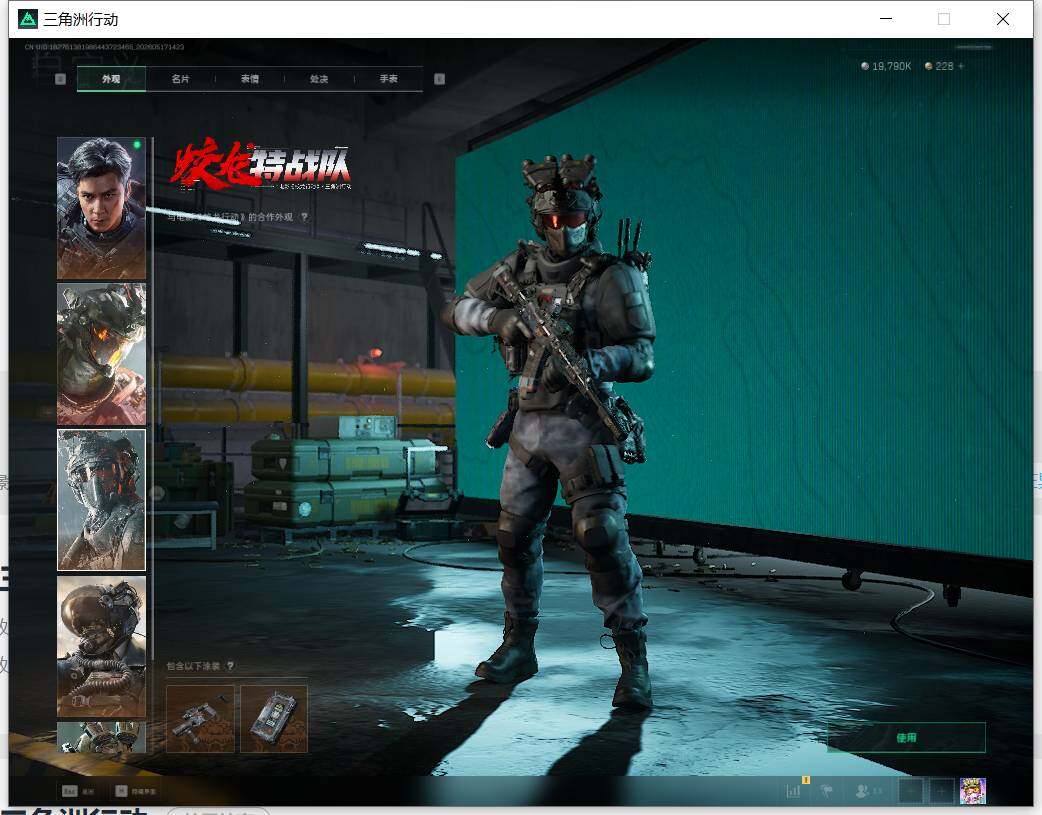The image size is (1042, 815).
Task: Open the tag charm item thumbnail
Action: tap(274, 719)
